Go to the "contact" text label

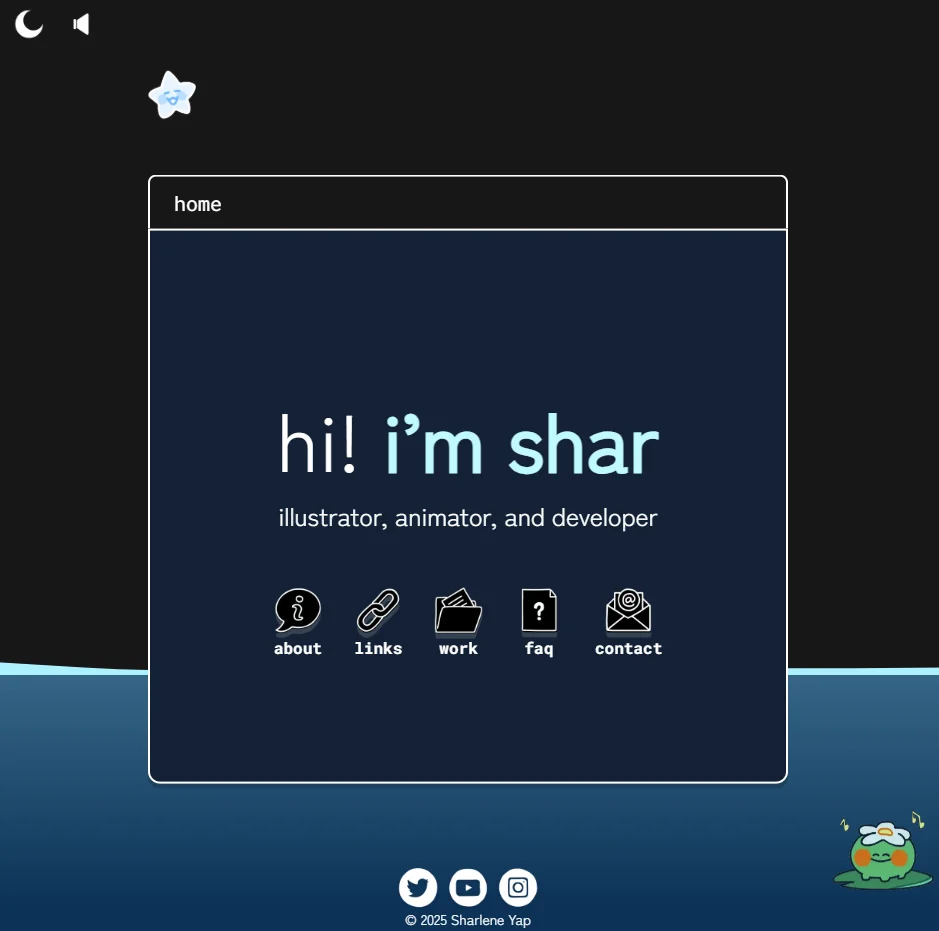[628, 649]
